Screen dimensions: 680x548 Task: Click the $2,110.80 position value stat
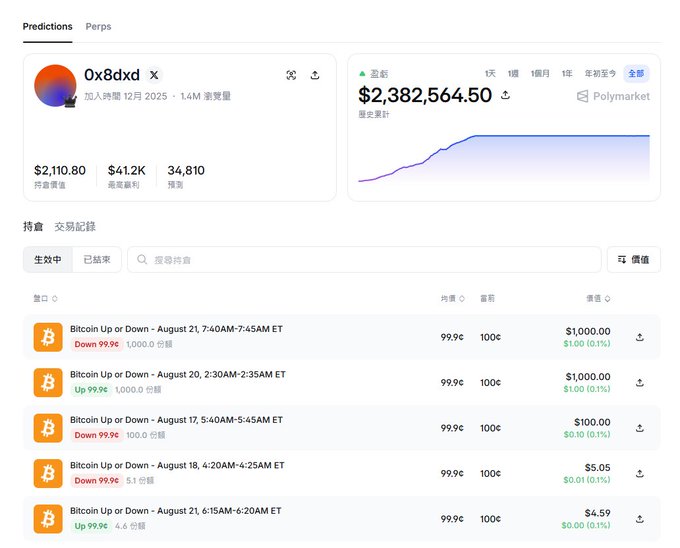click(60, 171)
